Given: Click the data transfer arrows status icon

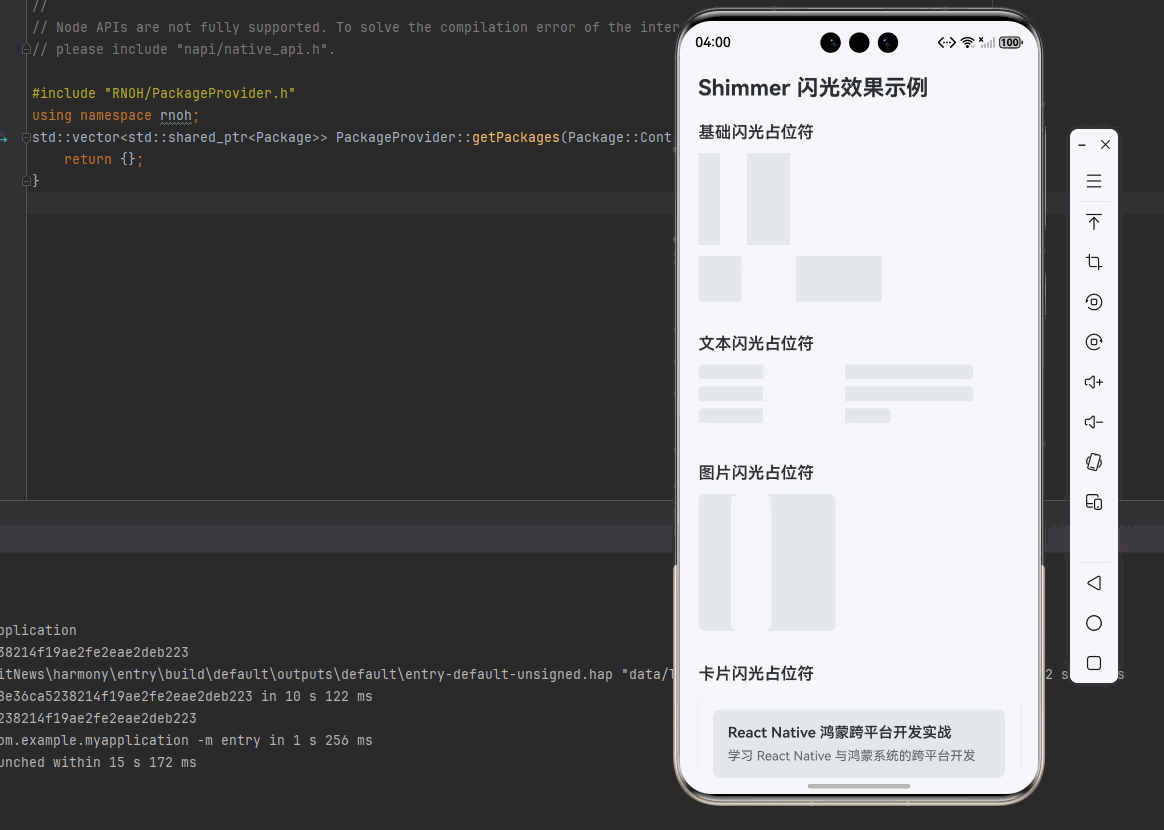Looking at the screenshot, I should pos(946,42).
